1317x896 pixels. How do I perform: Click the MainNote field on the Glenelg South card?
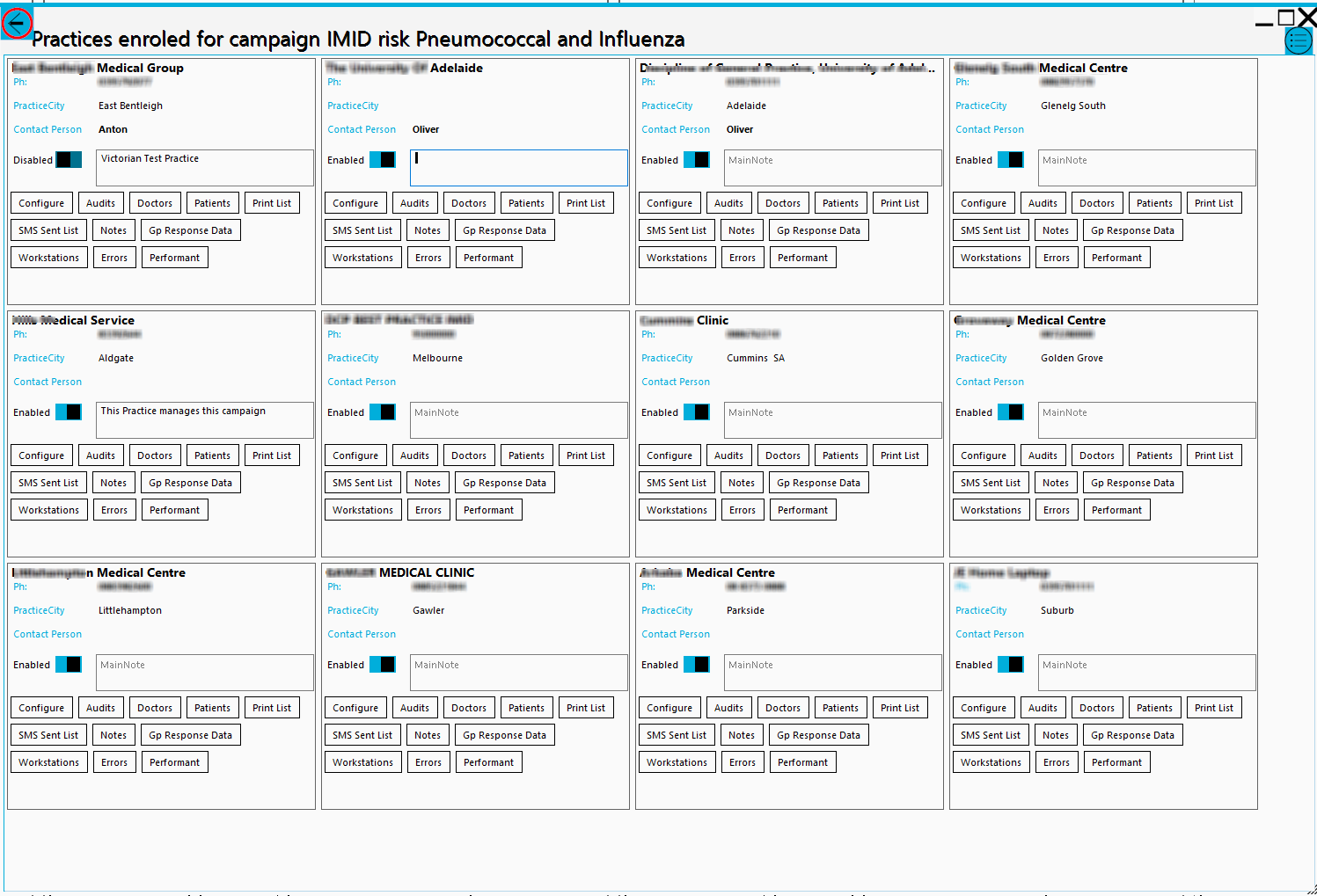(1146, 168)
